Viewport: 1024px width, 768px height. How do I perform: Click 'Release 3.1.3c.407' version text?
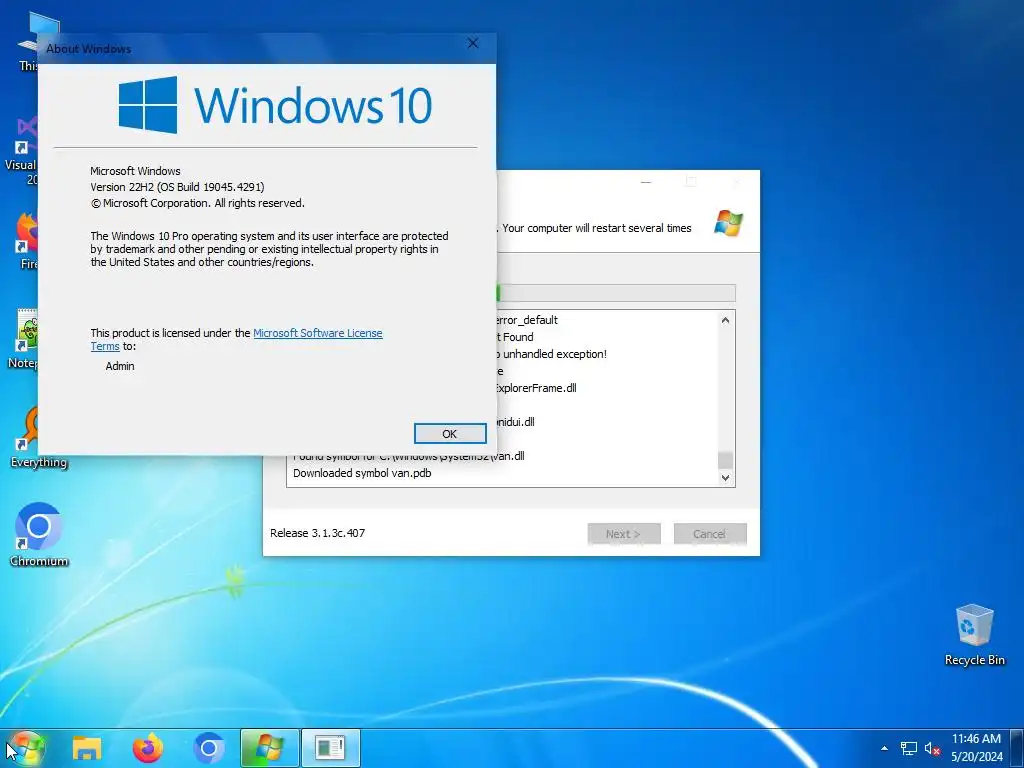click(317, 533)
